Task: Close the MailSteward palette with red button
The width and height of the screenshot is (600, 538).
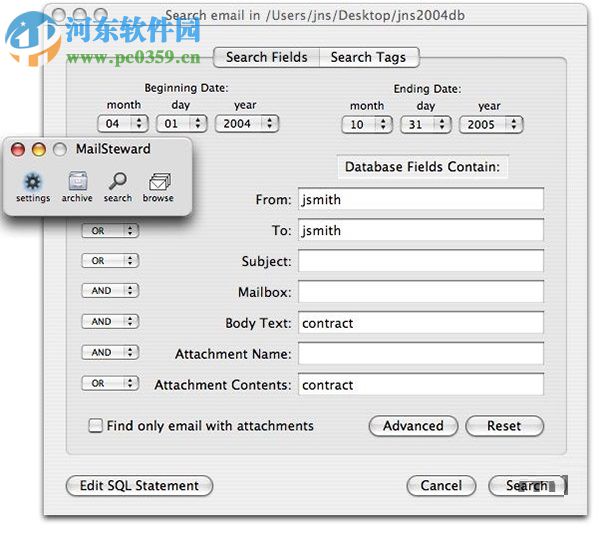Action: click(18, 149)
